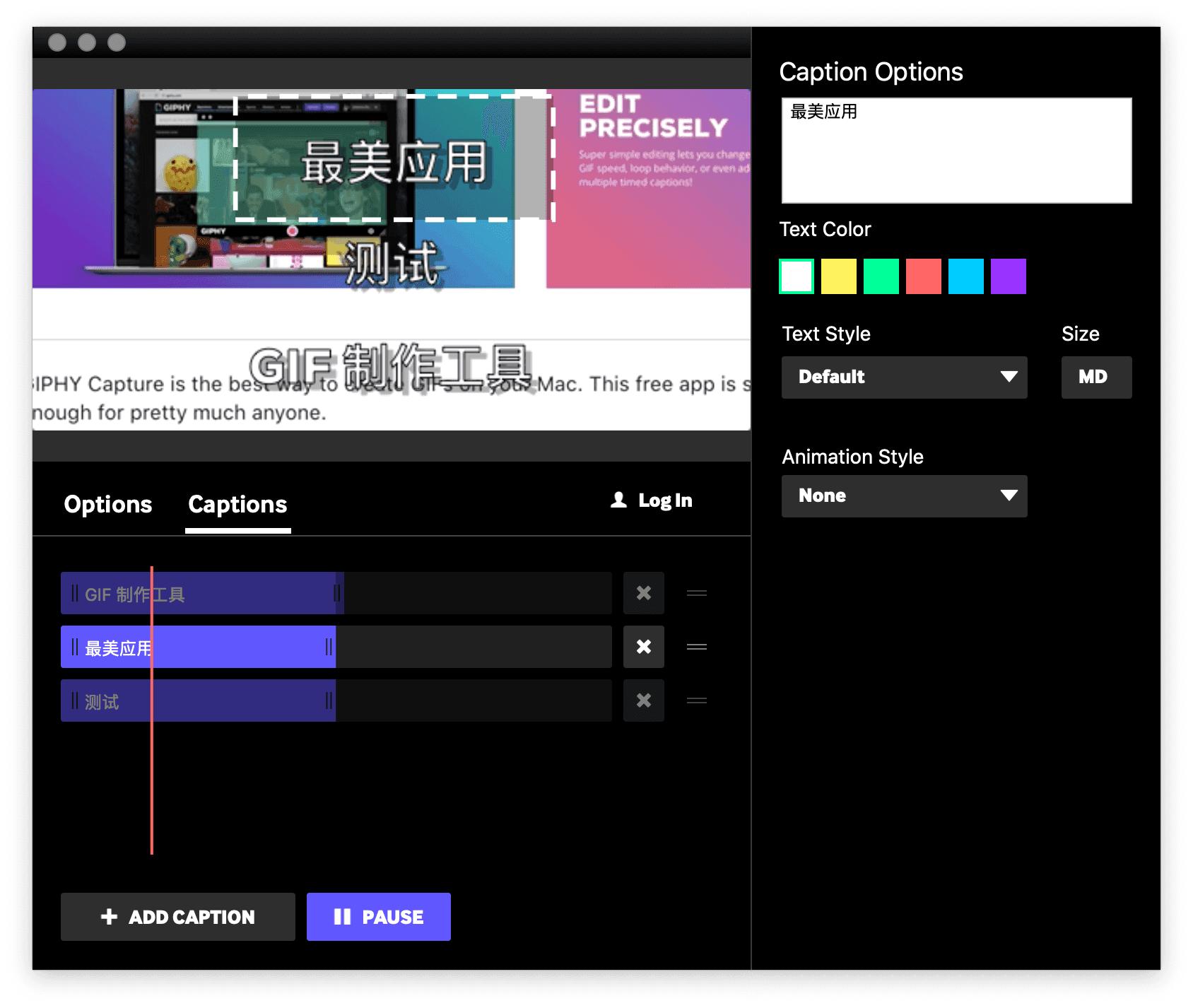Remove the 最美应用 caption using X

point(643,647)
